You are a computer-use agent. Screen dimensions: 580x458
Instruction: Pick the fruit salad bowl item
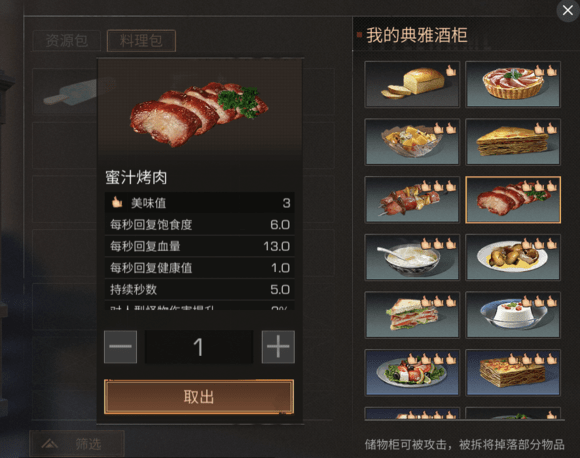[412, 142]
